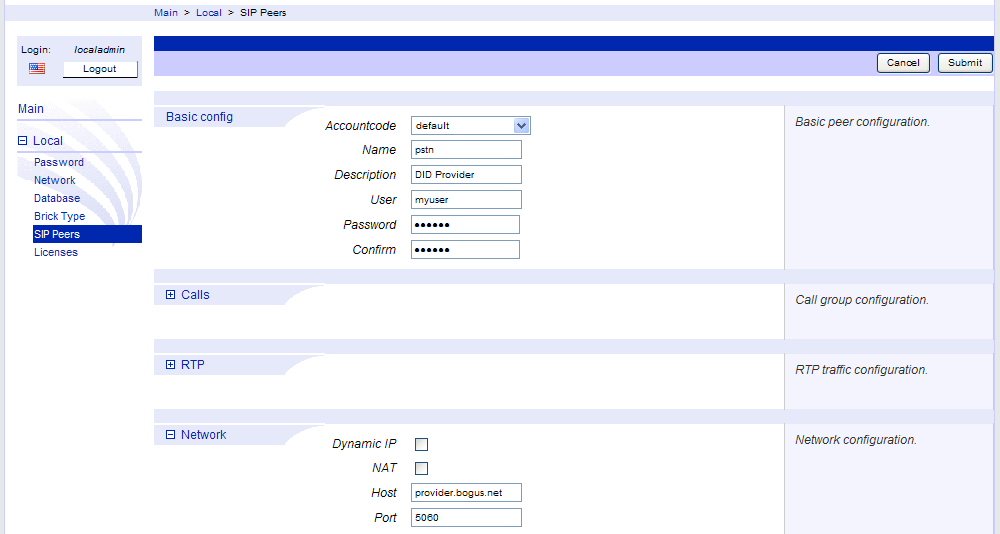The width and height of the screenshot is (1000, 534).
Task: Open the Accountcode dropdown
Action: coord(520,126)
